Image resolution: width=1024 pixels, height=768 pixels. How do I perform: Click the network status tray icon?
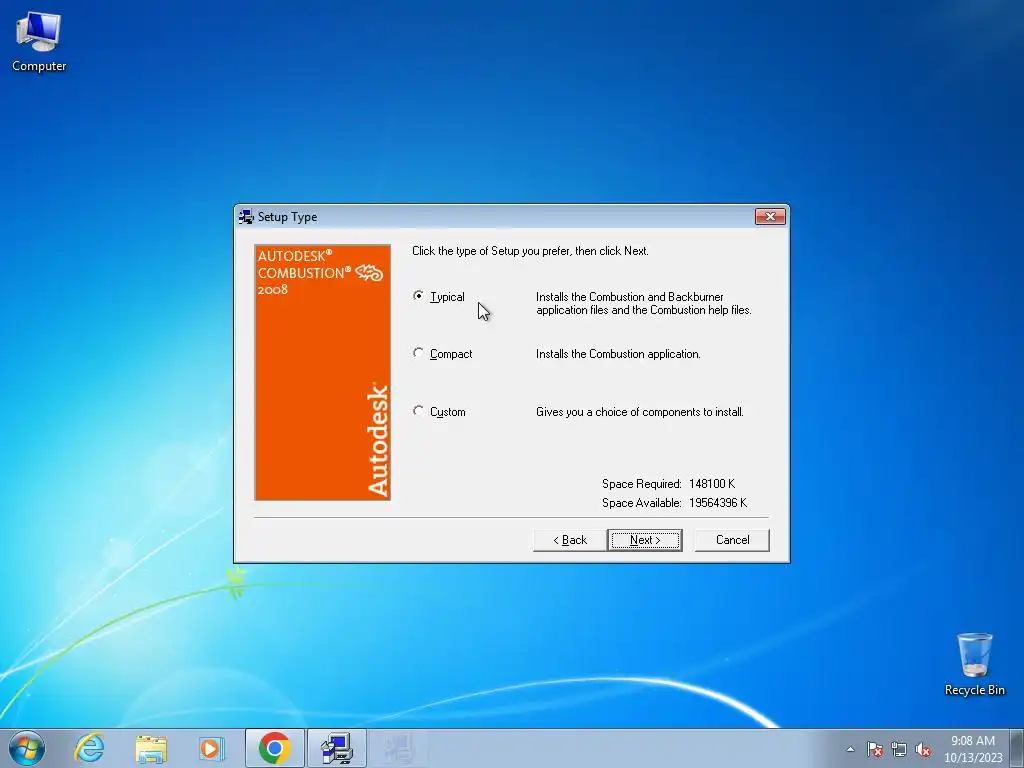899,749
